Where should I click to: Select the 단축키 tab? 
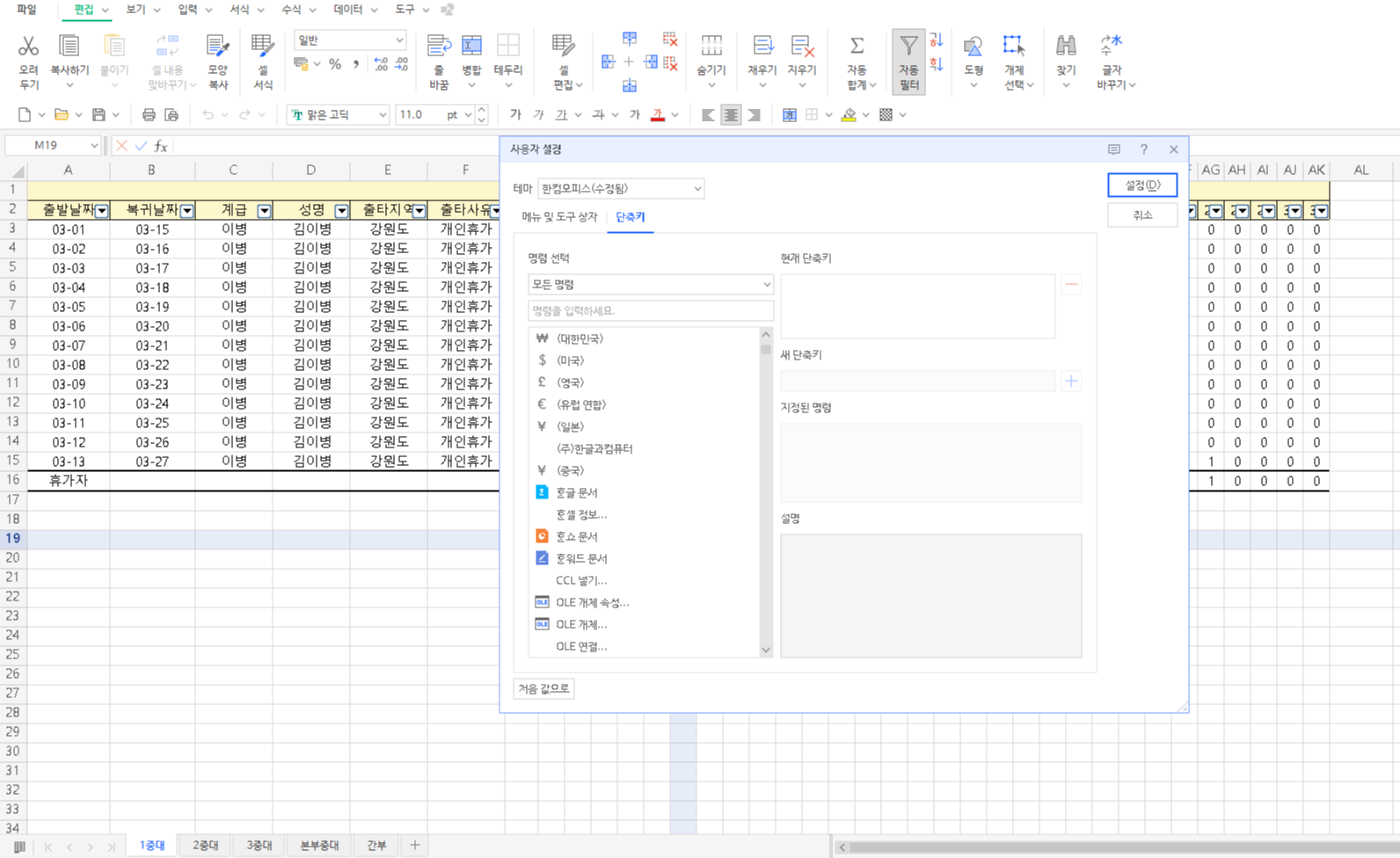pos(630,217)
